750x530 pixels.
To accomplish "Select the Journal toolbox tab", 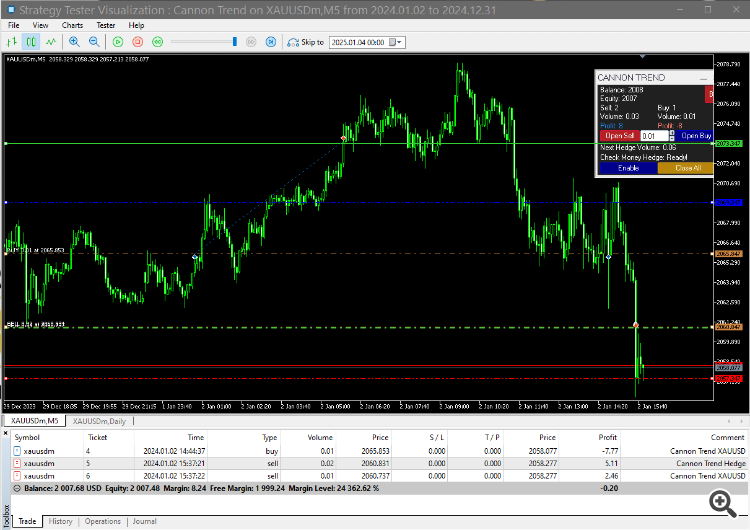I will coord(144,521).
